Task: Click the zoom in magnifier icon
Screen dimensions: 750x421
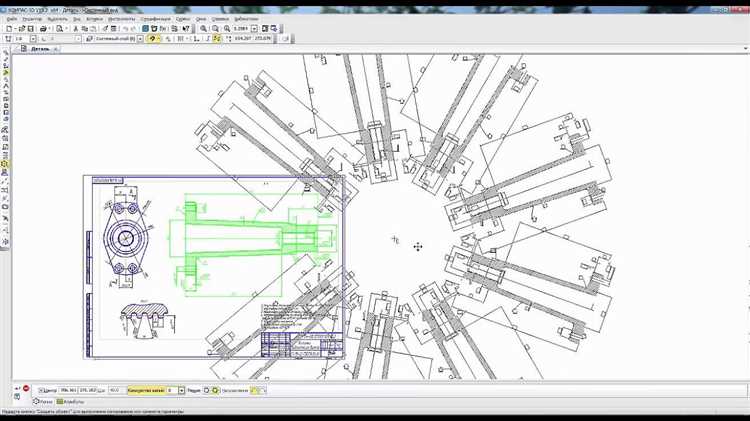Action: [x=203, y=29]
